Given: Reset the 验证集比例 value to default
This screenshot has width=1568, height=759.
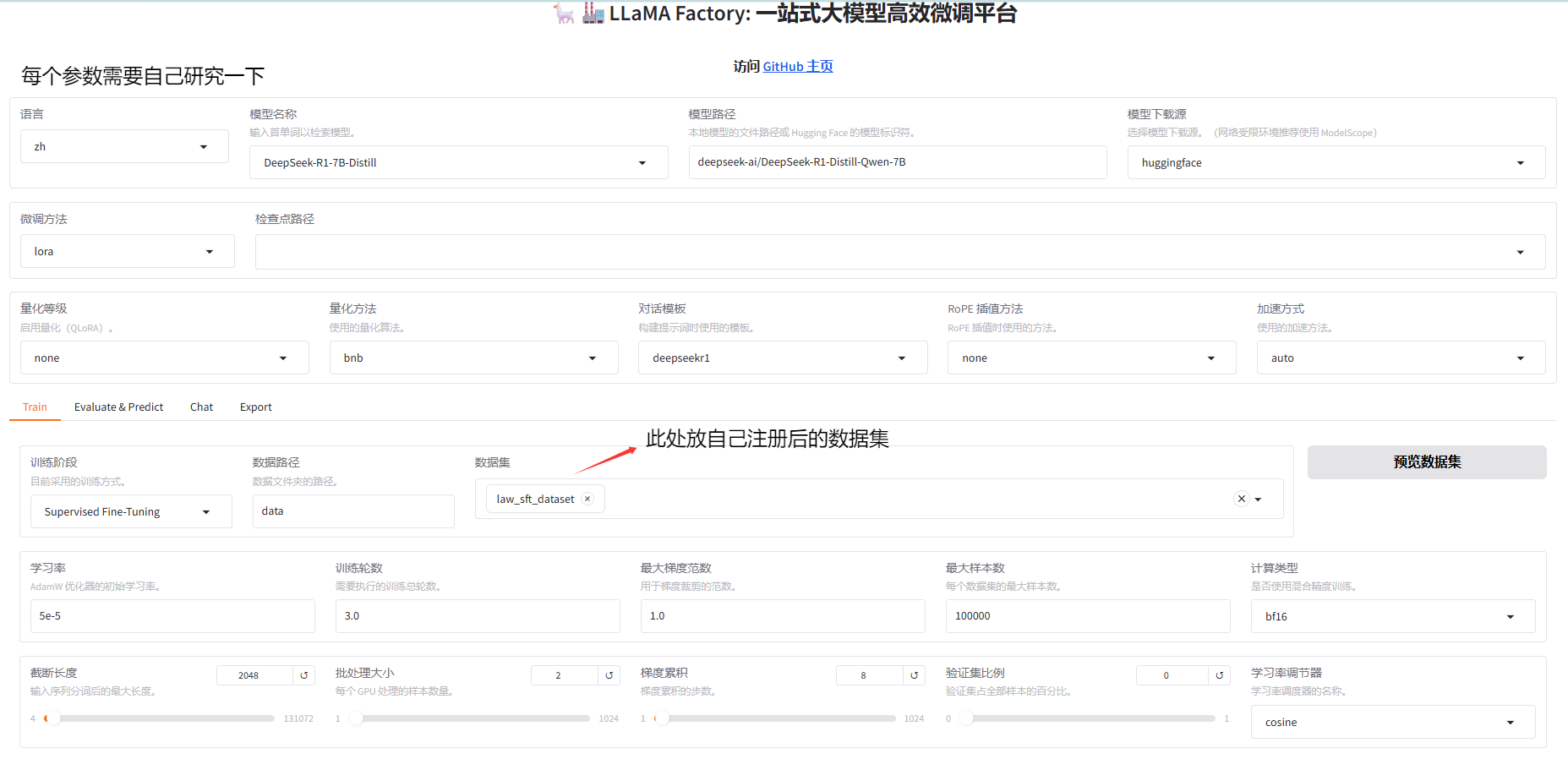Looking at the screenshot, I should (1220, 675).
